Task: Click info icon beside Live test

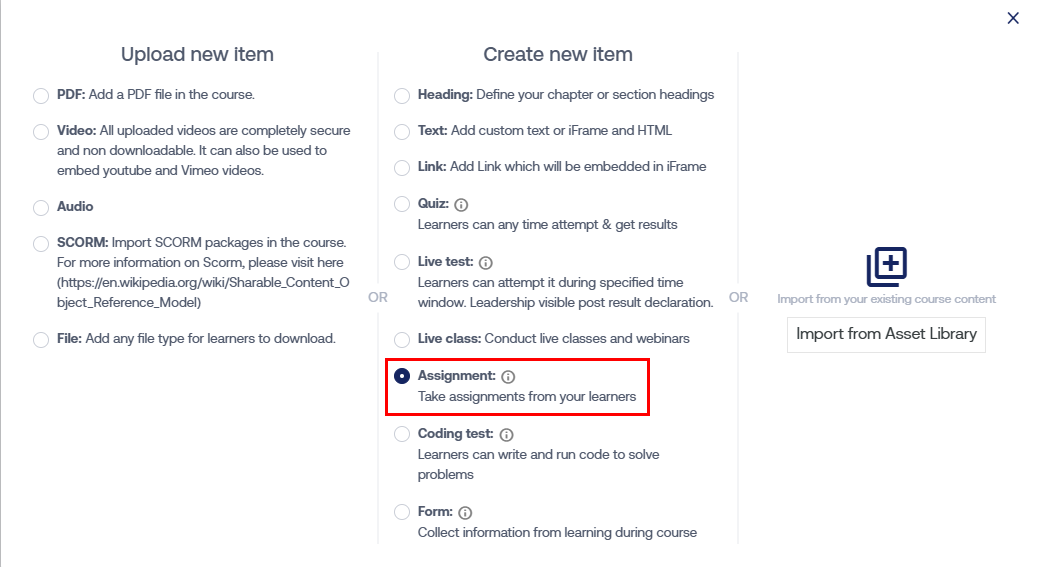Action: (486, 262)
